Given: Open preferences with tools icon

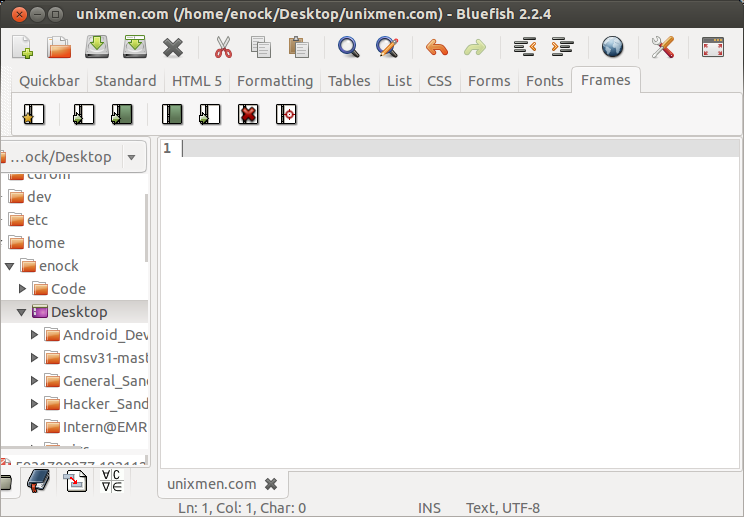Looking at the screenshot, I should 663,47.
